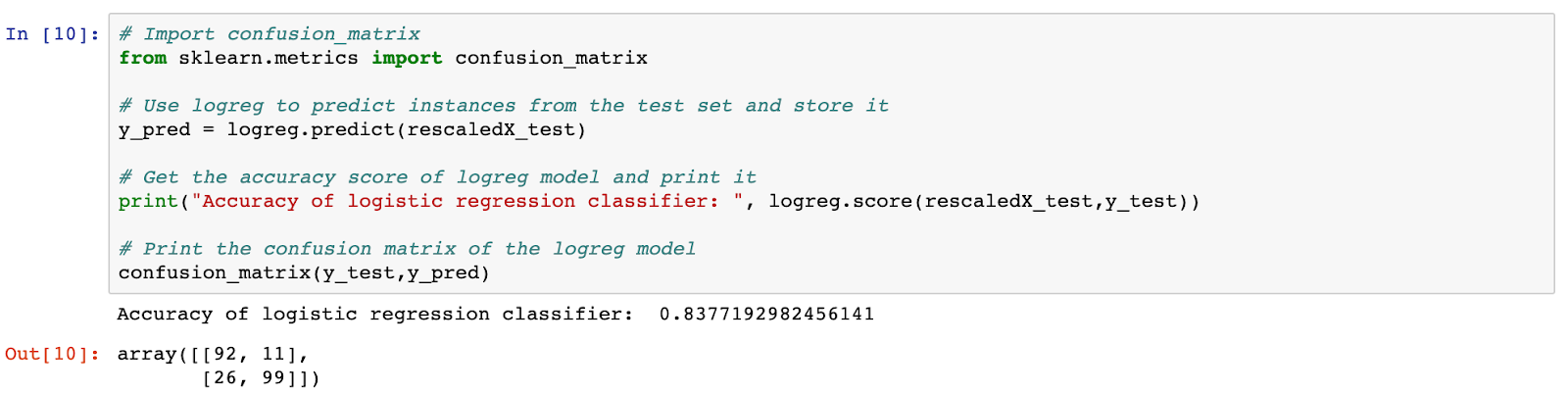Click the 'Print the confusion matrix' comment
Image resolution: width=1568 pixels, height=393 pixels.
[407, 249]
